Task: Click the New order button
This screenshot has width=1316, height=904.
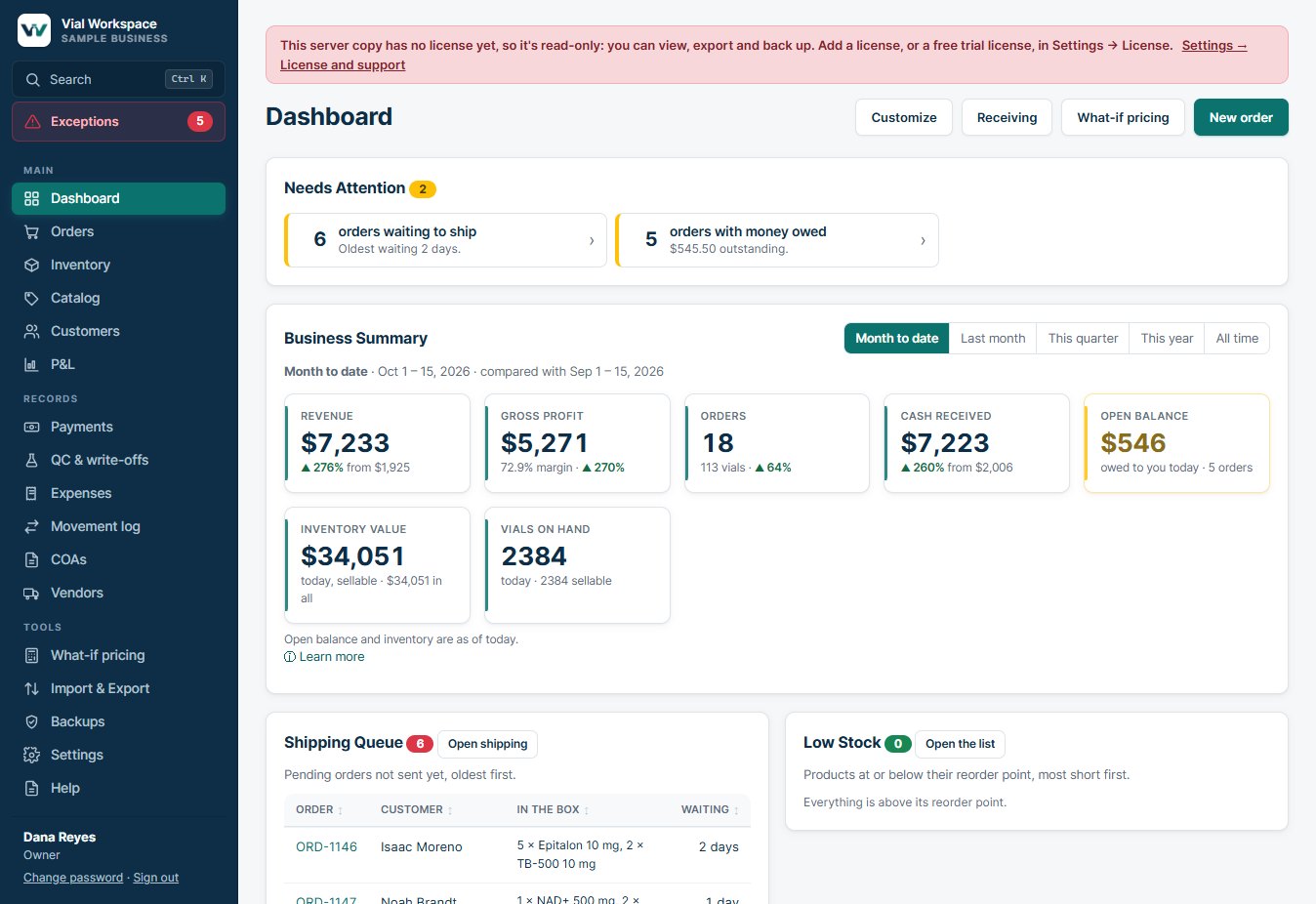Action: point(1241,117)
